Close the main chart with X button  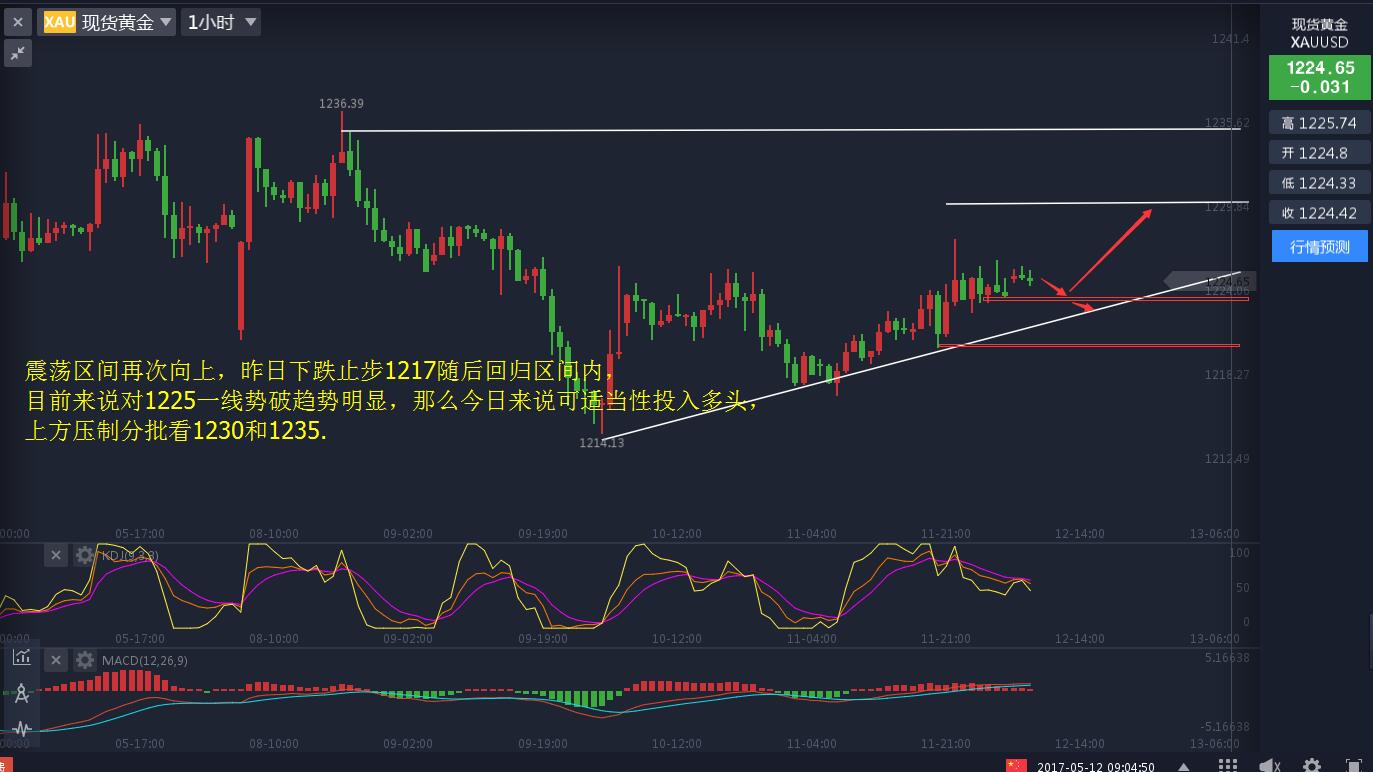coord(17,22)
